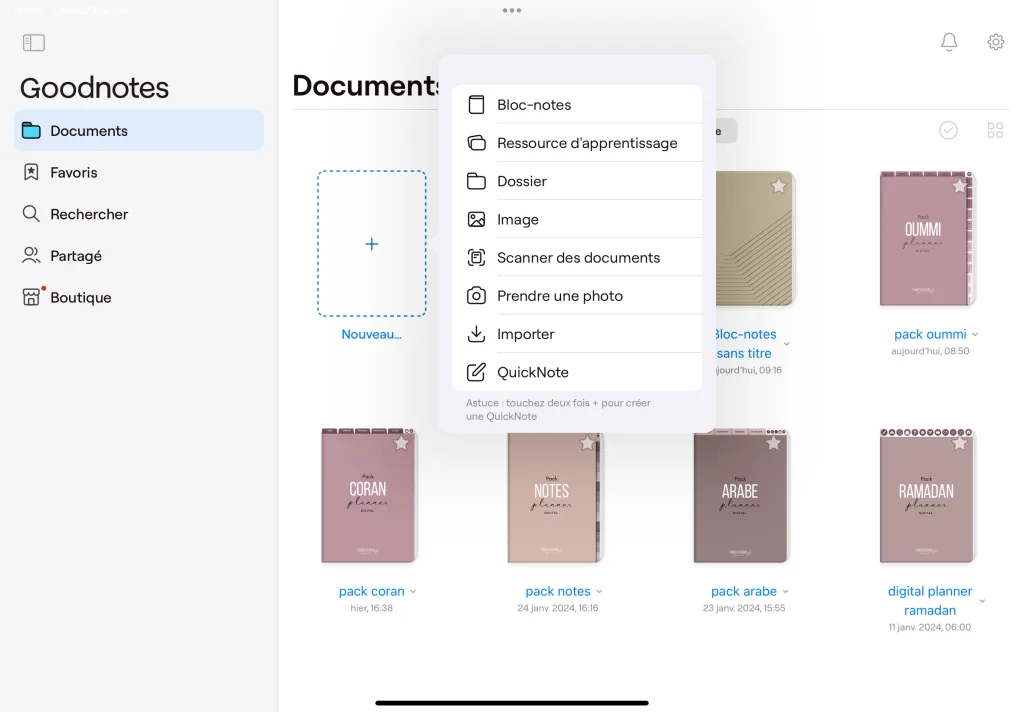Open the digital planner ramadan title
The width and height of the screenshot is (1024, 712).
click(930, 600)
